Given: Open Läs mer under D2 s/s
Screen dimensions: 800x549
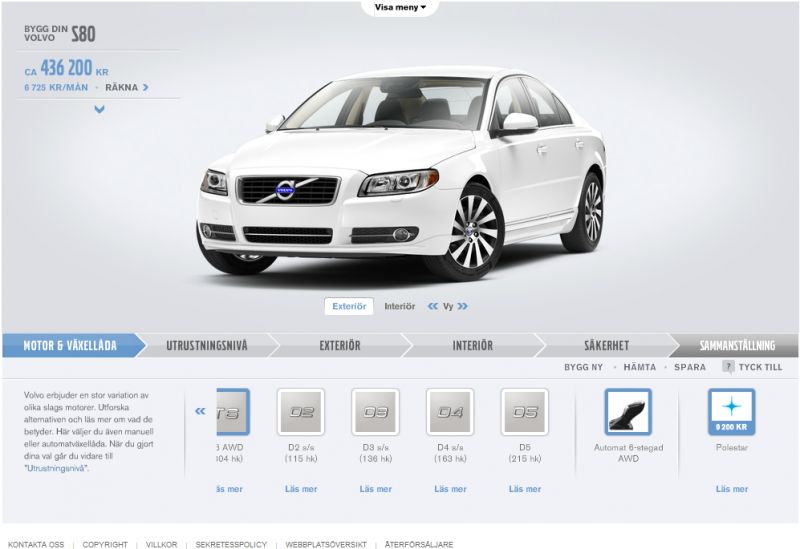Looking at the screenshot, I should click(x=301, y=489).
